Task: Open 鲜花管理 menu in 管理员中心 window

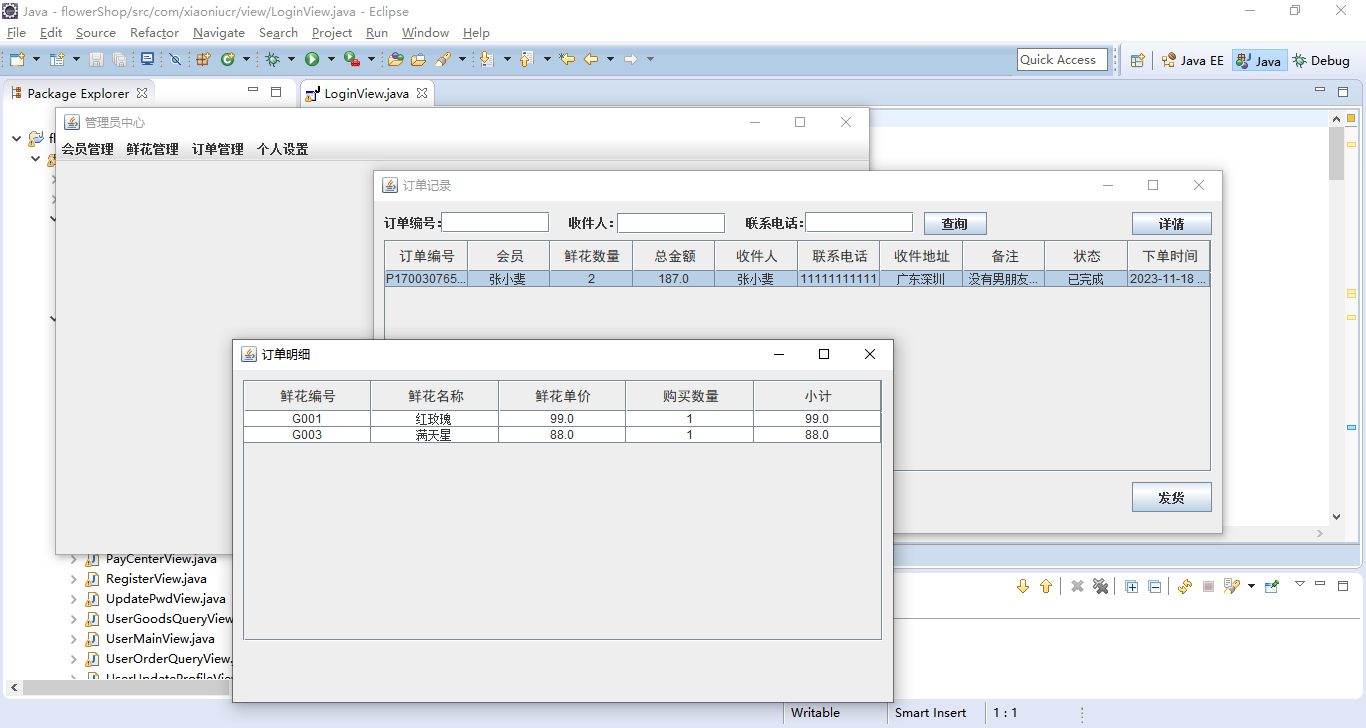Action: tap(153, 150)
